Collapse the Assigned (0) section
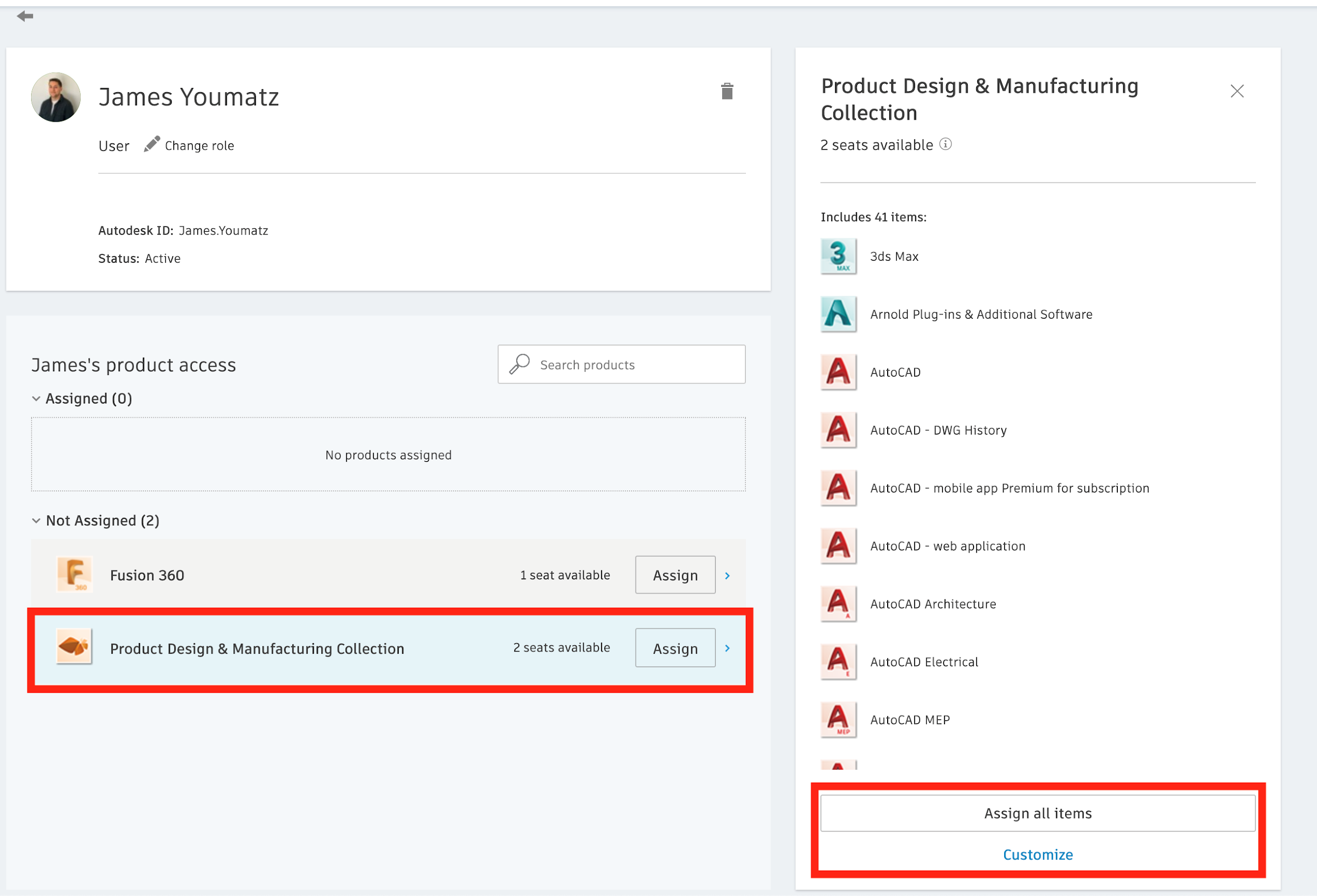 click(x=36, y=398)
